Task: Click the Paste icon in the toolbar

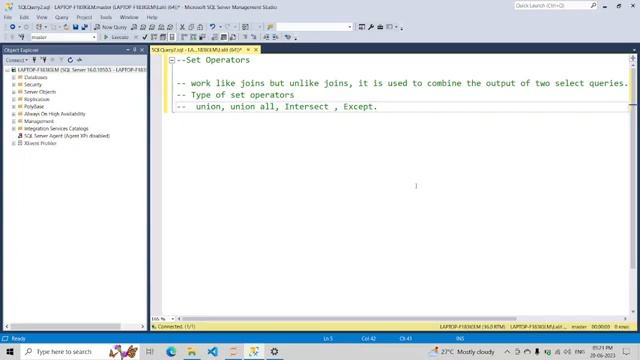Action: pyautogui.click(x=200, y=27)
